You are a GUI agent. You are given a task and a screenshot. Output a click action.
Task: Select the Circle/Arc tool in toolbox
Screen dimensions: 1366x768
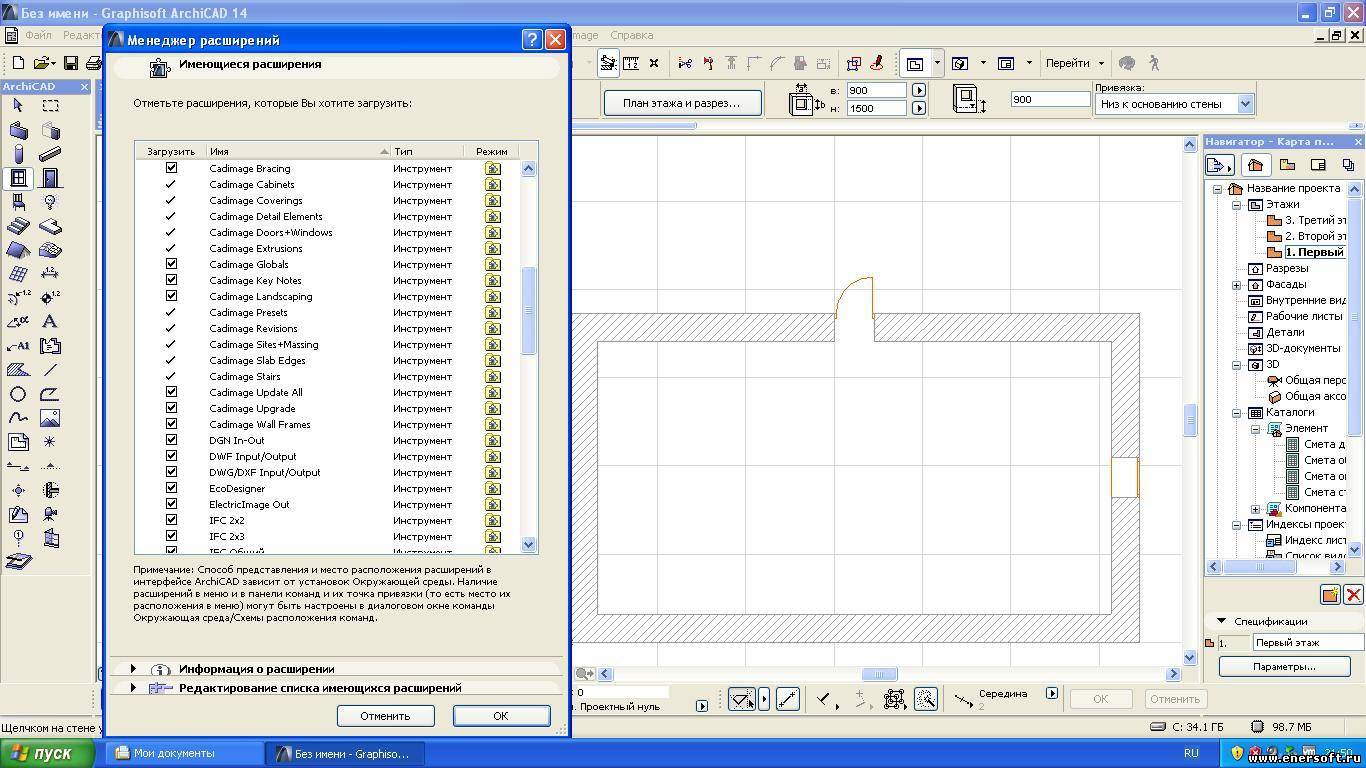point(18,394)
